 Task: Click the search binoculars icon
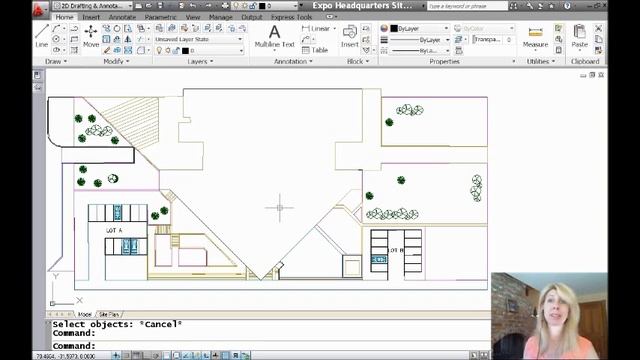tap(514, 6)
